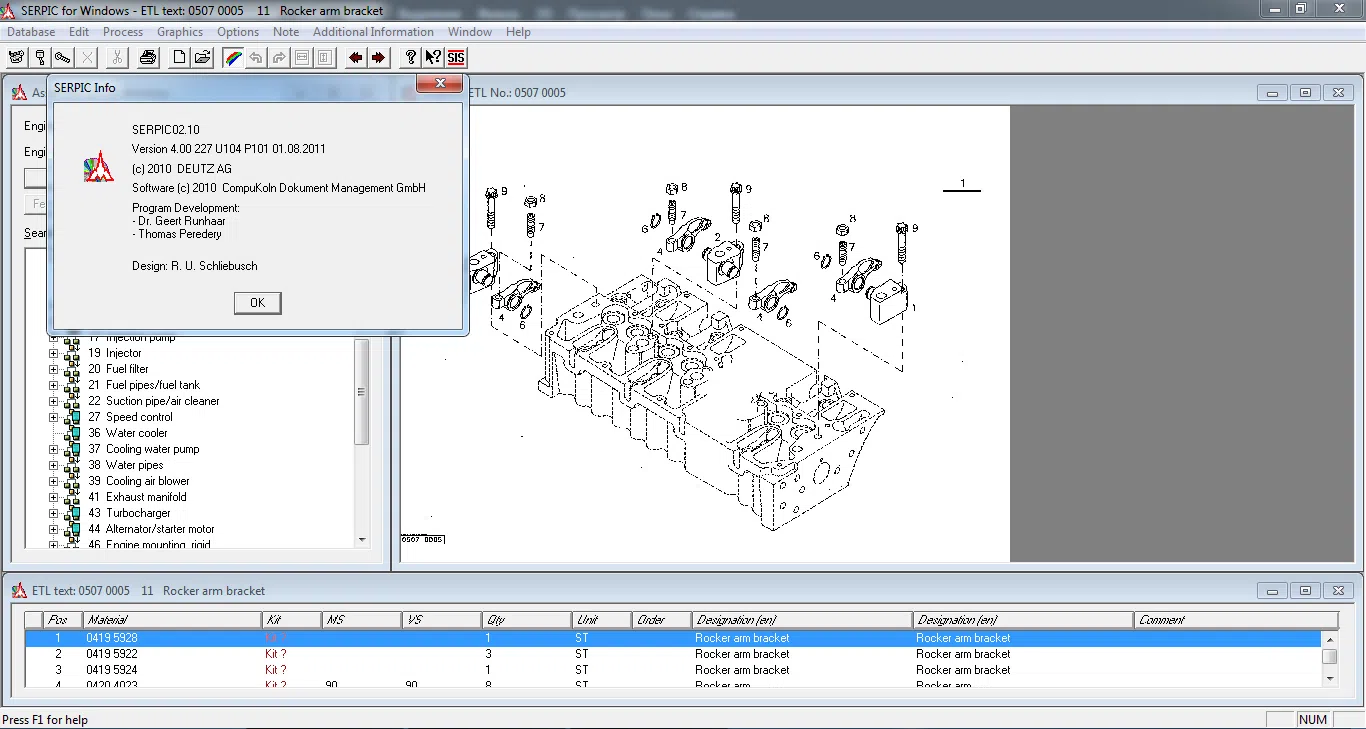Click the Qty column header
Screen dimensions: 1366x729
[x=527, y=620]
